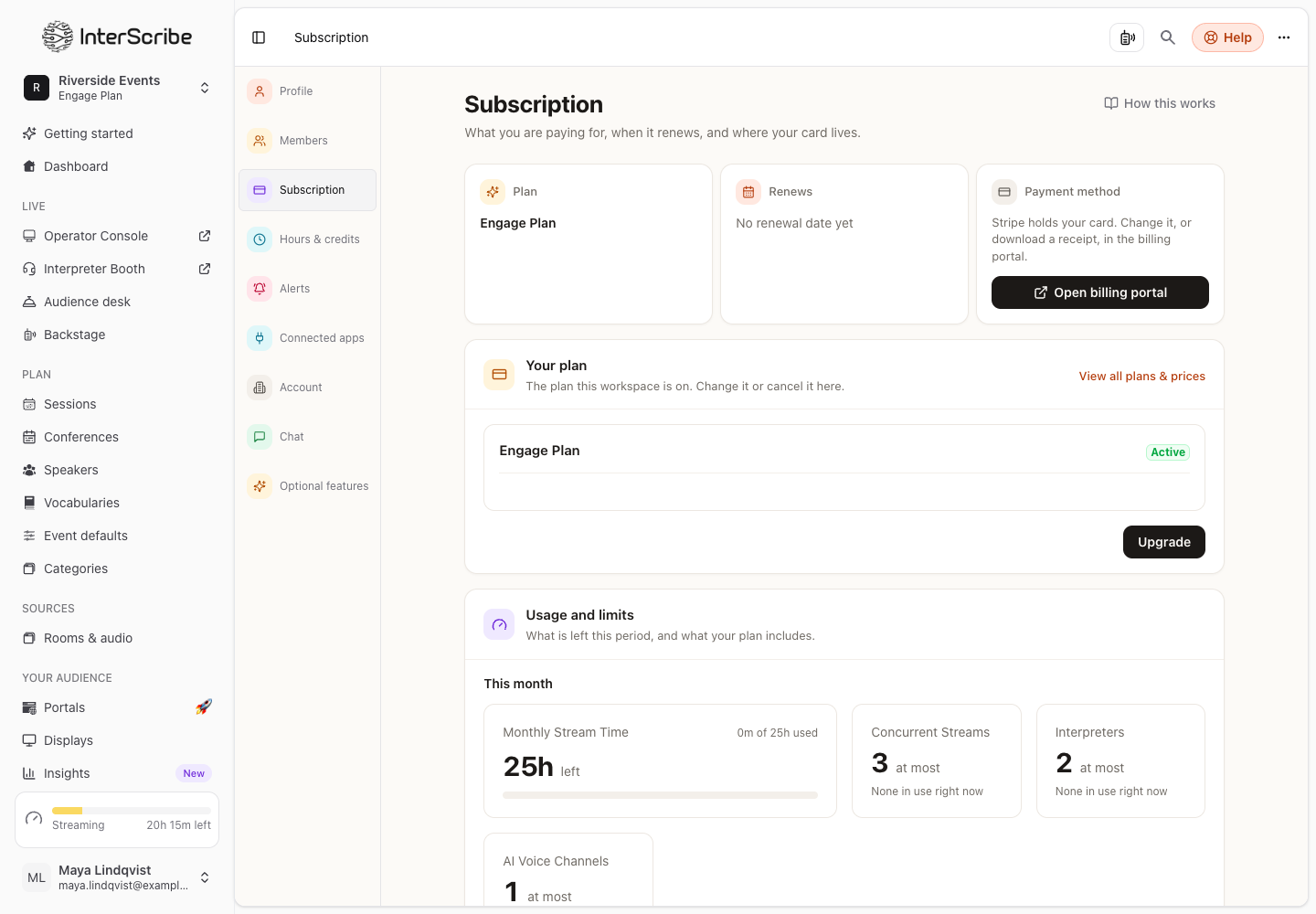Click the Portals rocket icon
This screenshot has height=914, width=1316.
pos(204,707)
